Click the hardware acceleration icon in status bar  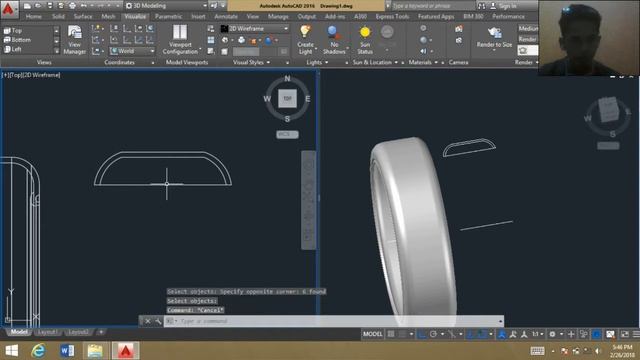[596, 334]
